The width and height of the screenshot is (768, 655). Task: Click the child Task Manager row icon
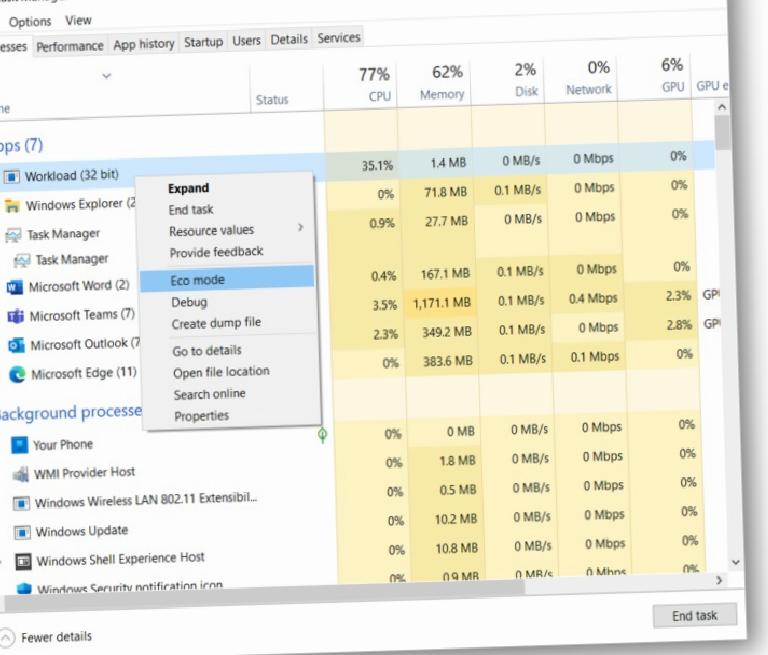tap(22, 261)
